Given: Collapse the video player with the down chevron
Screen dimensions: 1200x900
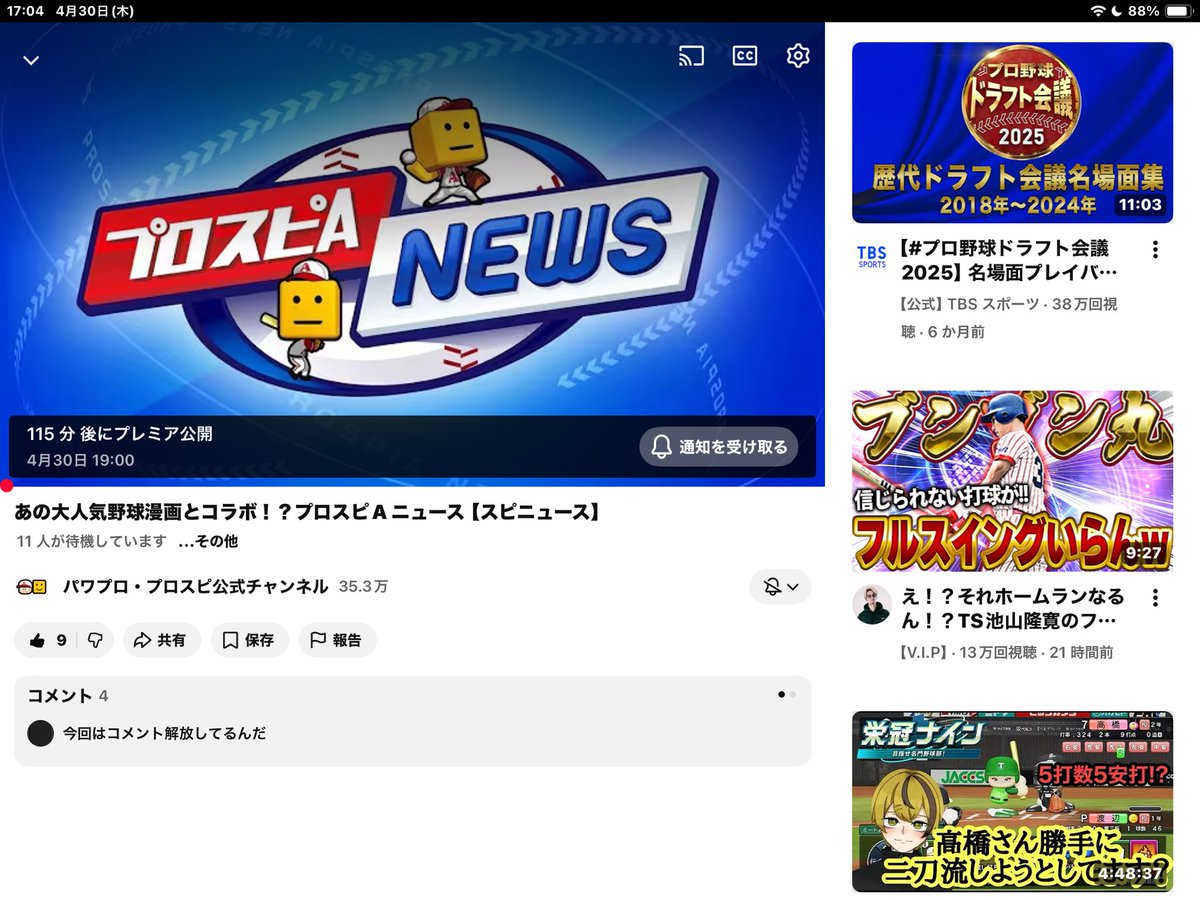Looking at the screenshot, I should click(x=30, y=60).
